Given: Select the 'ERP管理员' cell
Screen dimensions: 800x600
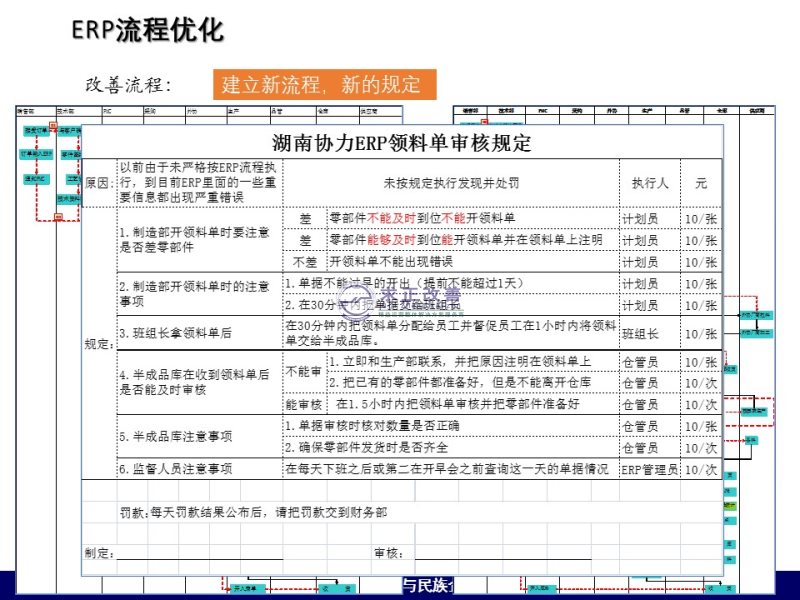Looking at the screenshot, I should pos(648,469).
